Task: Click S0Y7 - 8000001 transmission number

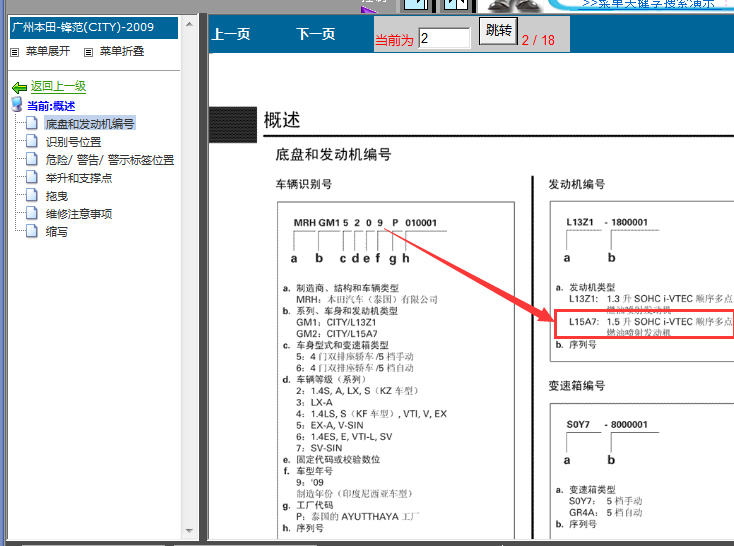Action: [x=607, y=425]
